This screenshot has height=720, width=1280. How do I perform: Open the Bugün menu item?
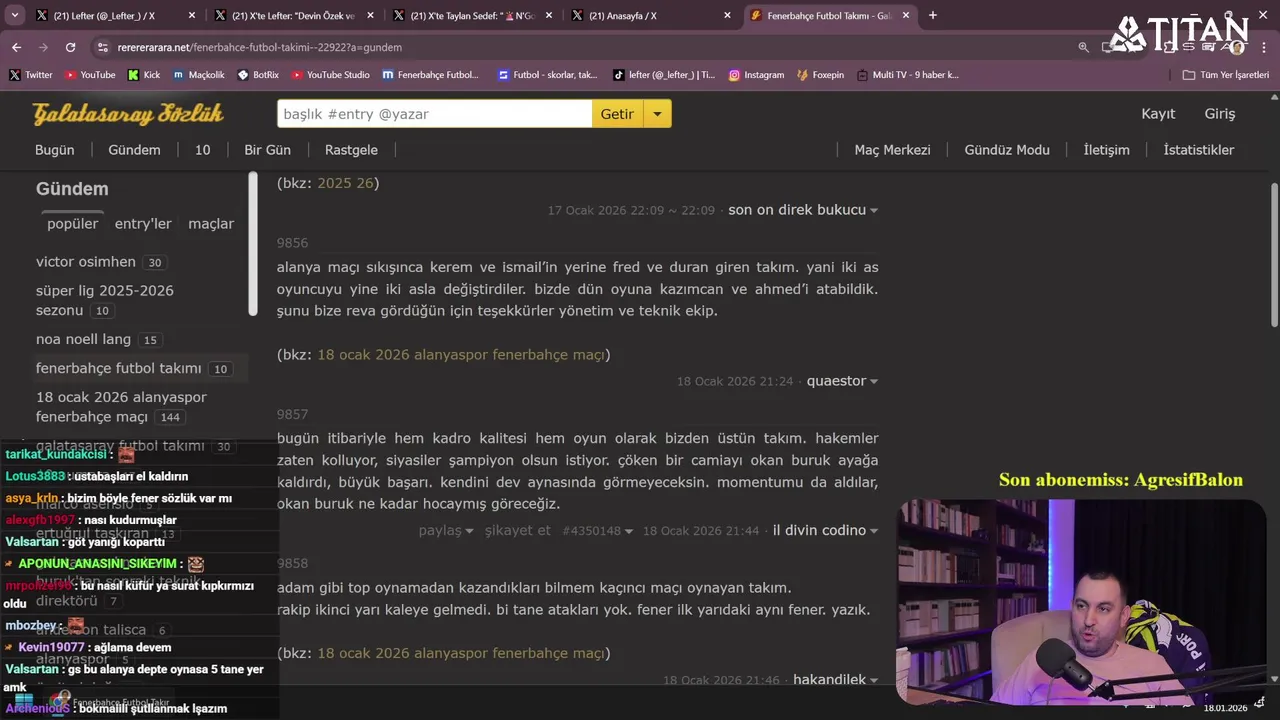(55, 150)
